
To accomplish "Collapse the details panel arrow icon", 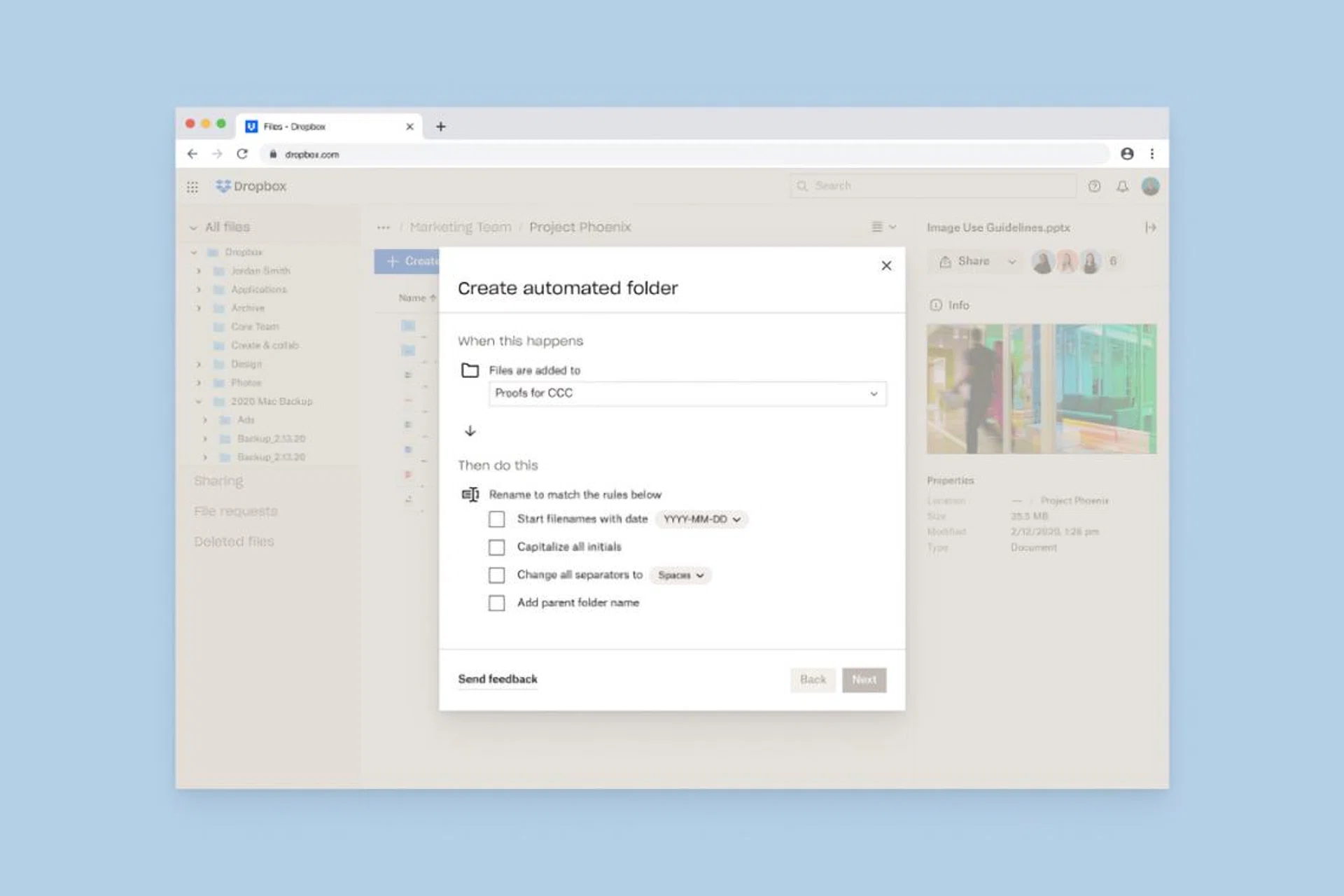I will pyautogui.click(x=1150, y=227).
